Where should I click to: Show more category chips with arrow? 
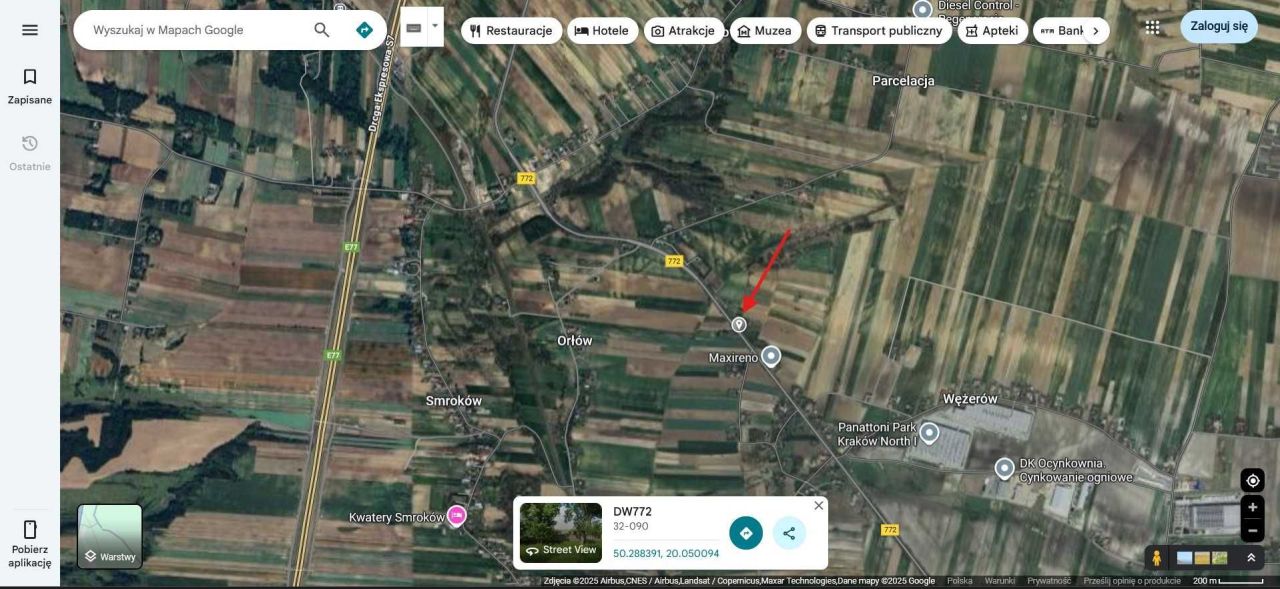point(1096,31)
